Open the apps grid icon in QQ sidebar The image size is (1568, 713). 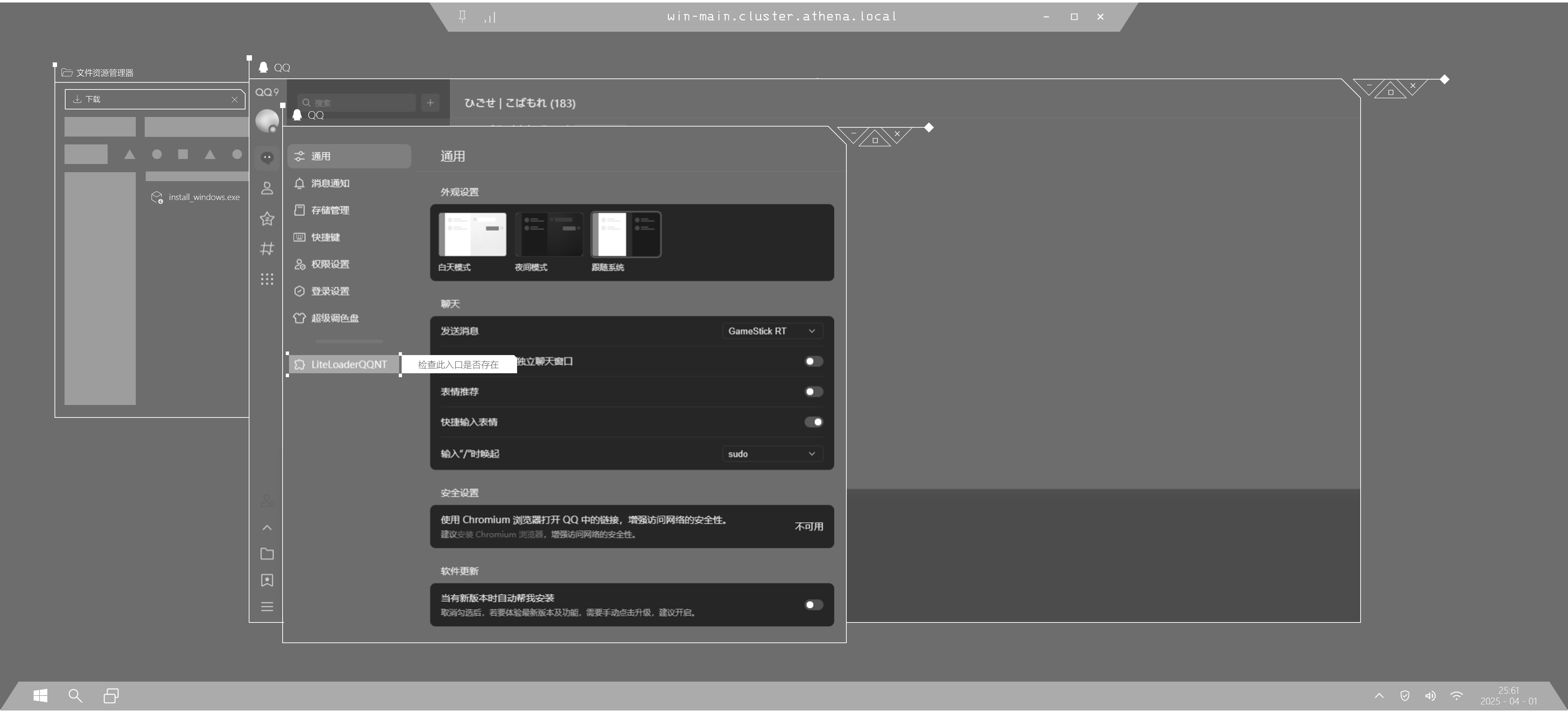click(267, 279)
